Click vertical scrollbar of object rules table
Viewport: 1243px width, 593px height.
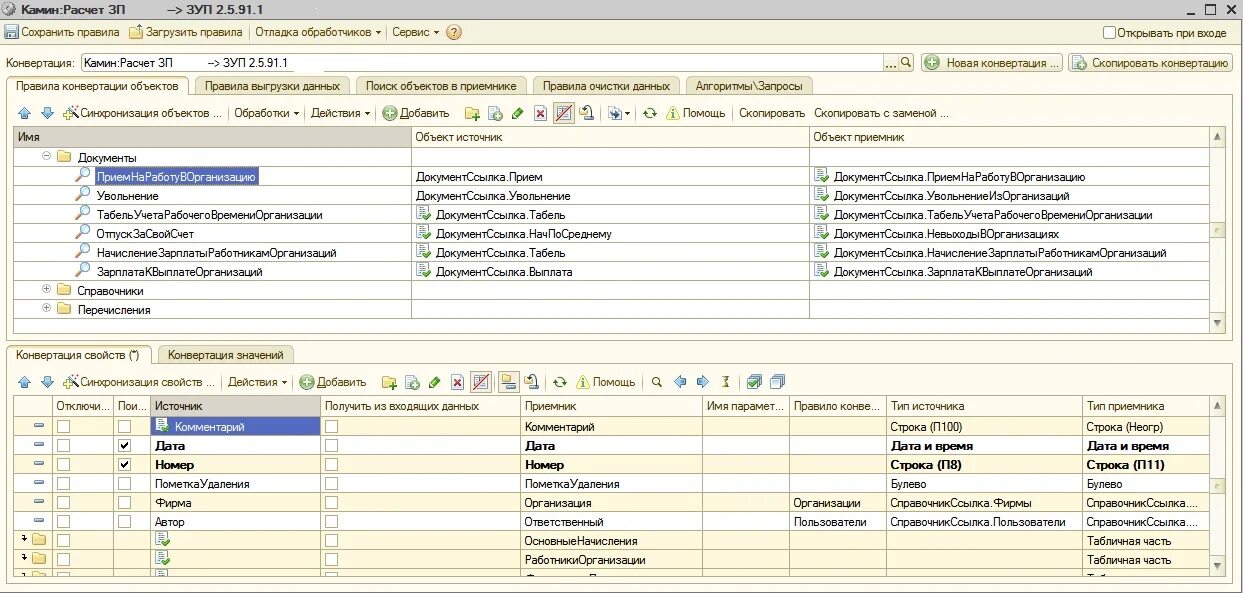[x=1217, y=229]
